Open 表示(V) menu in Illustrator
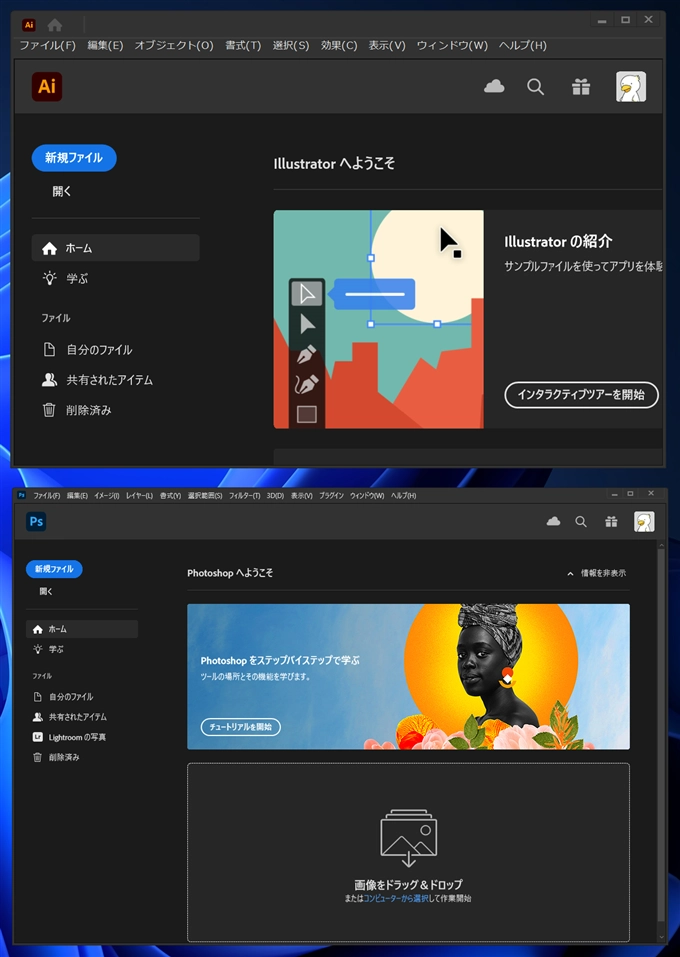Screen dimensions: 680x957 (x=387, y=45)
